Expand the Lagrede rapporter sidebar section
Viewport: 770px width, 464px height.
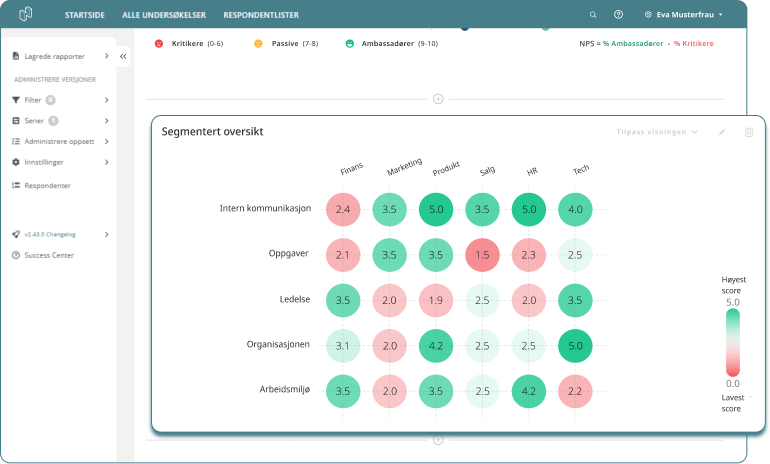click(x=60, y=56)
